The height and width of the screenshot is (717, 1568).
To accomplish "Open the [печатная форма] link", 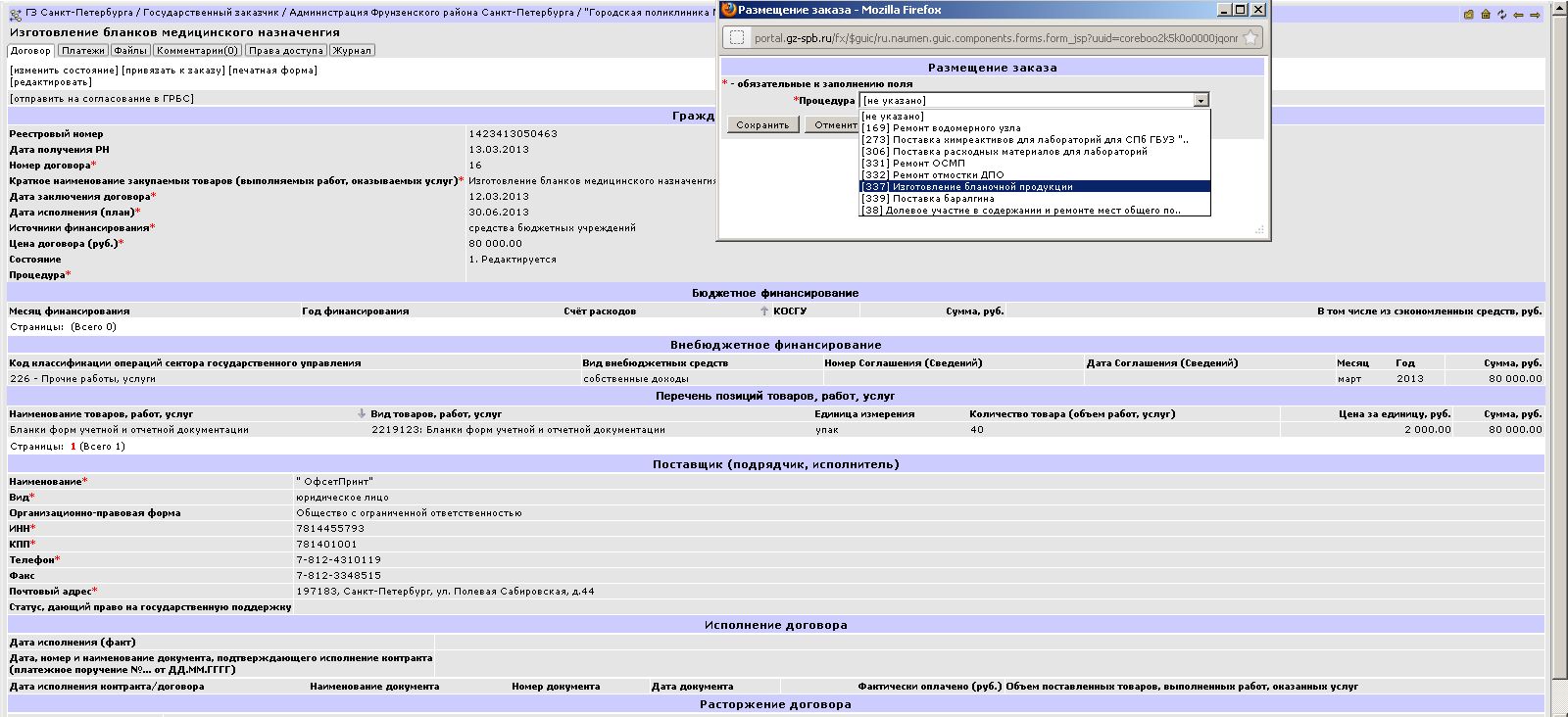I will (x=272, y=71).
